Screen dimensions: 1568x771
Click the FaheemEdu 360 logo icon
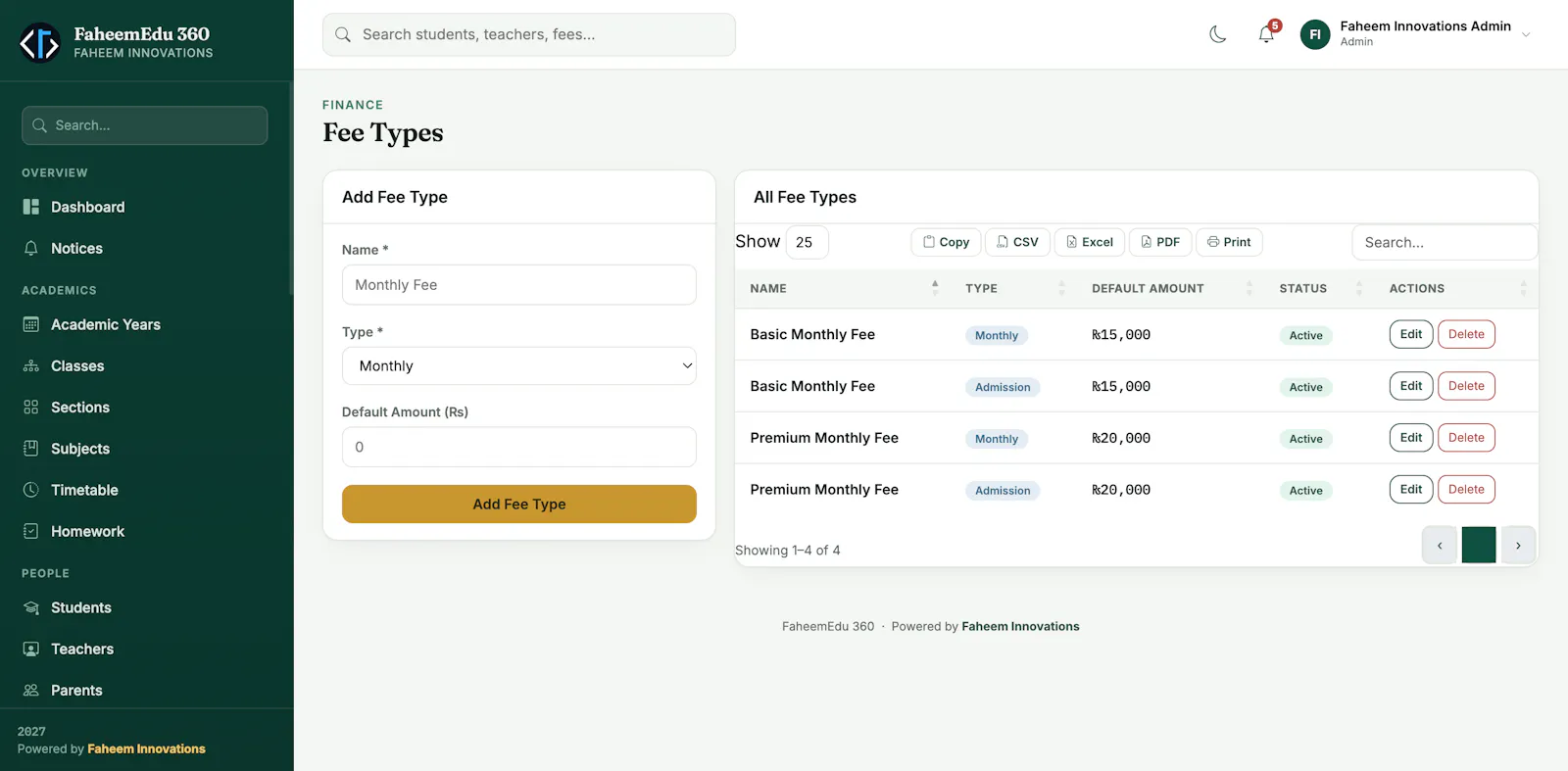tap(40, 42)
